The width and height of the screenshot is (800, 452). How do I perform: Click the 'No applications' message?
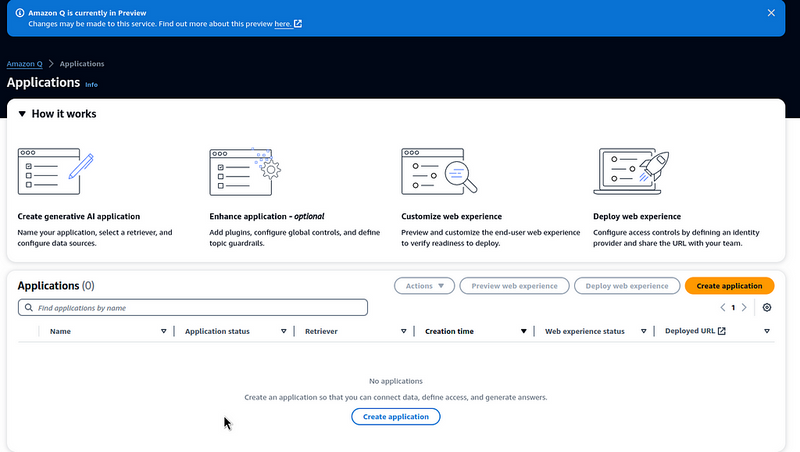click(x=396, y=381)
